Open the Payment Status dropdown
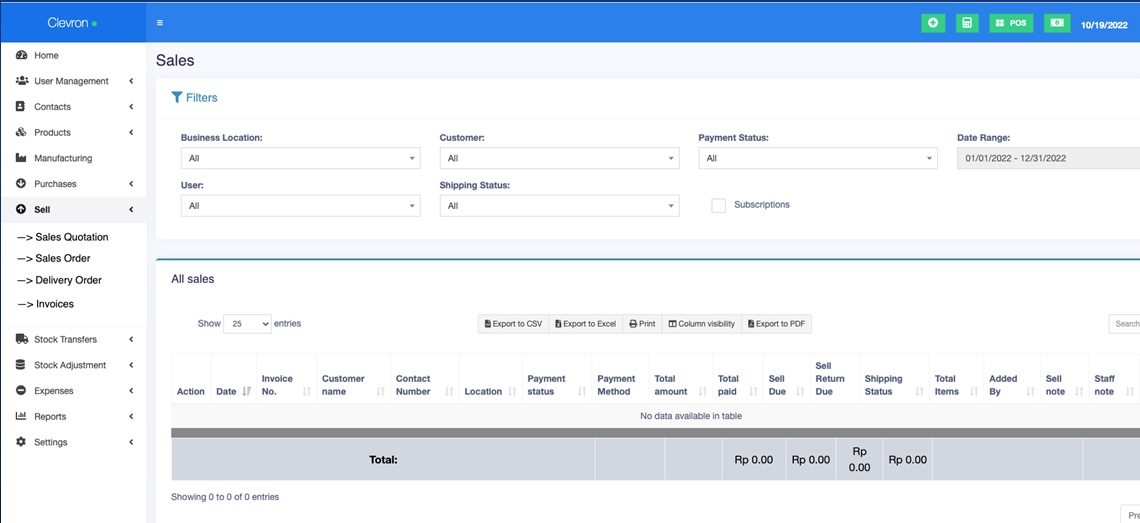The width and height of the screenshot is (1140, 523). (x=817, y=158)
